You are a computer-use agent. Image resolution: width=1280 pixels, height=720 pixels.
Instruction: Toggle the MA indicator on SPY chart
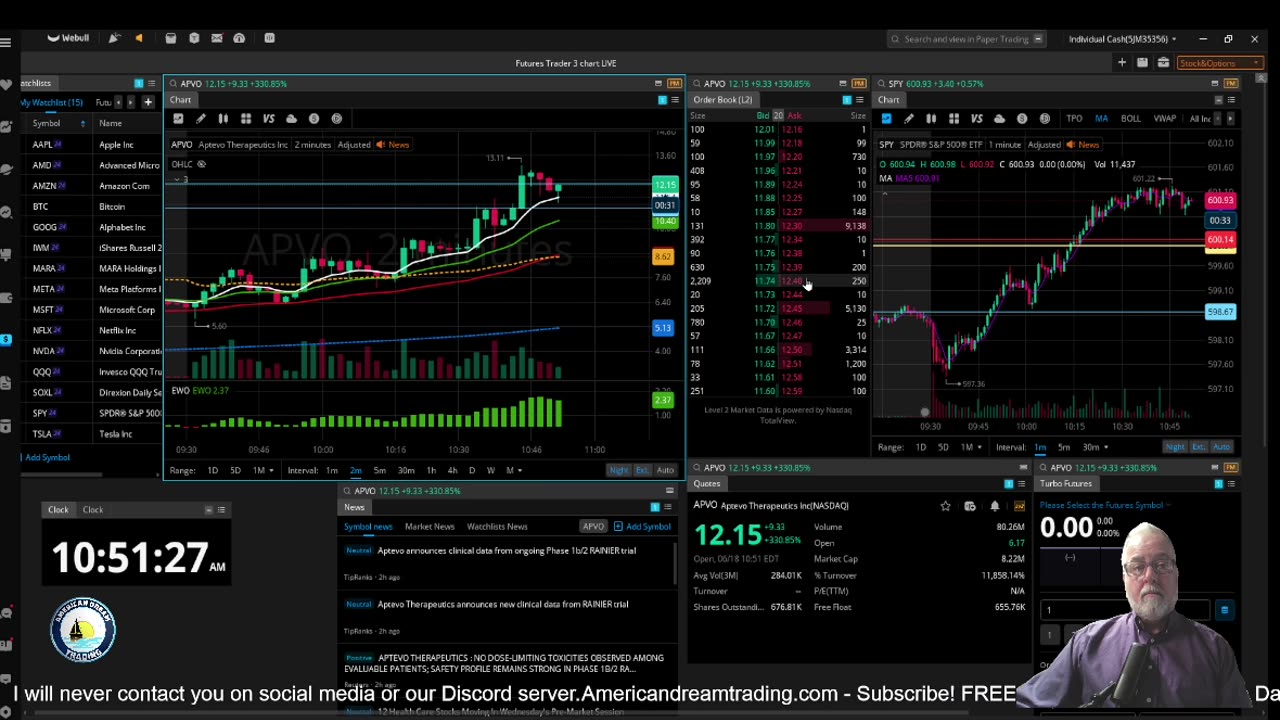coord(1101,119)
